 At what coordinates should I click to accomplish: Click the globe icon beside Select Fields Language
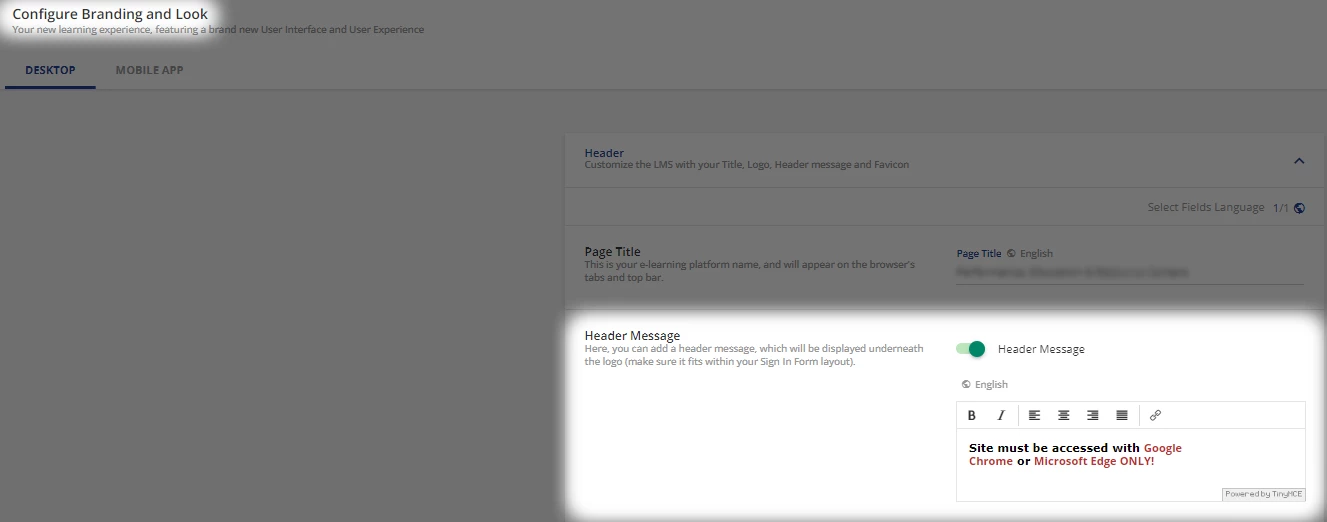tap(1299, 208)
